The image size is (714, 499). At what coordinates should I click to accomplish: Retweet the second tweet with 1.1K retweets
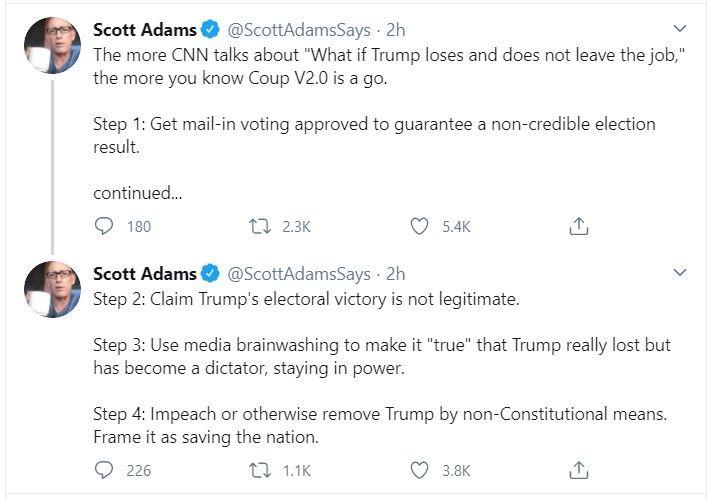260,470
